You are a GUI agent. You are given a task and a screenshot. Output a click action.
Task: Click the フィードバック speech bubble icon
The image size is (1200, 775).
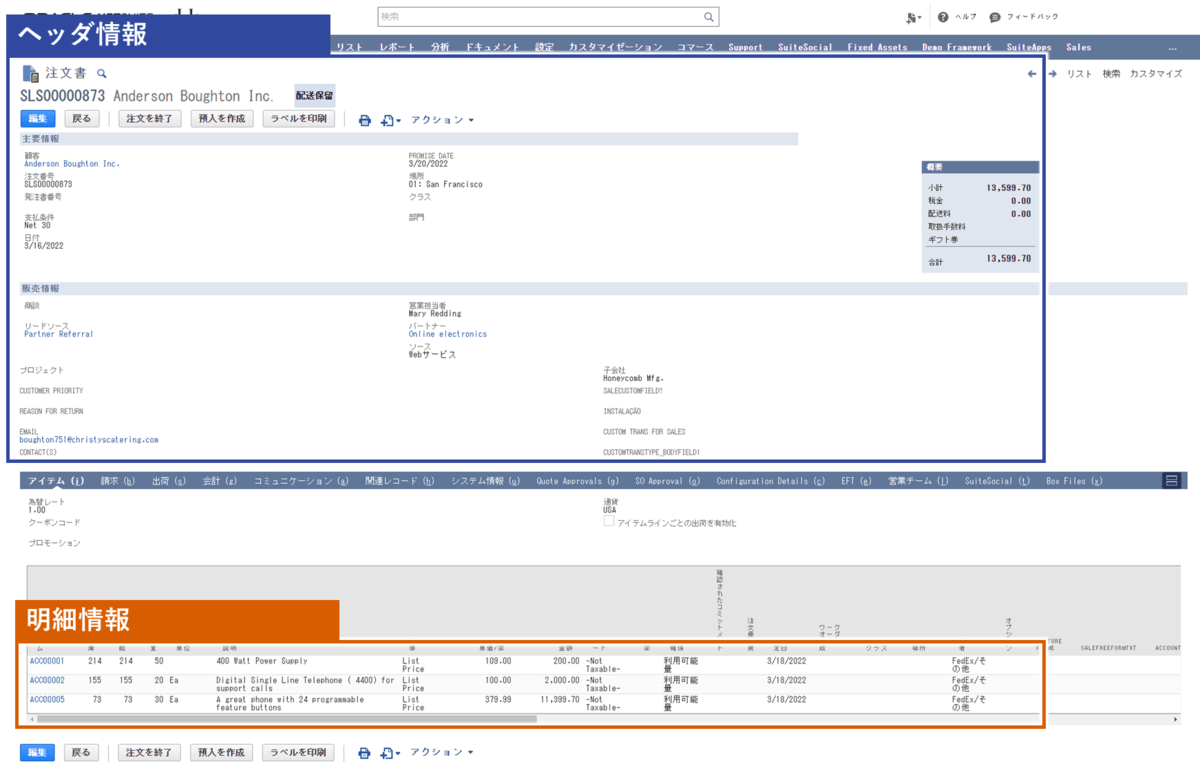[995, 17]
